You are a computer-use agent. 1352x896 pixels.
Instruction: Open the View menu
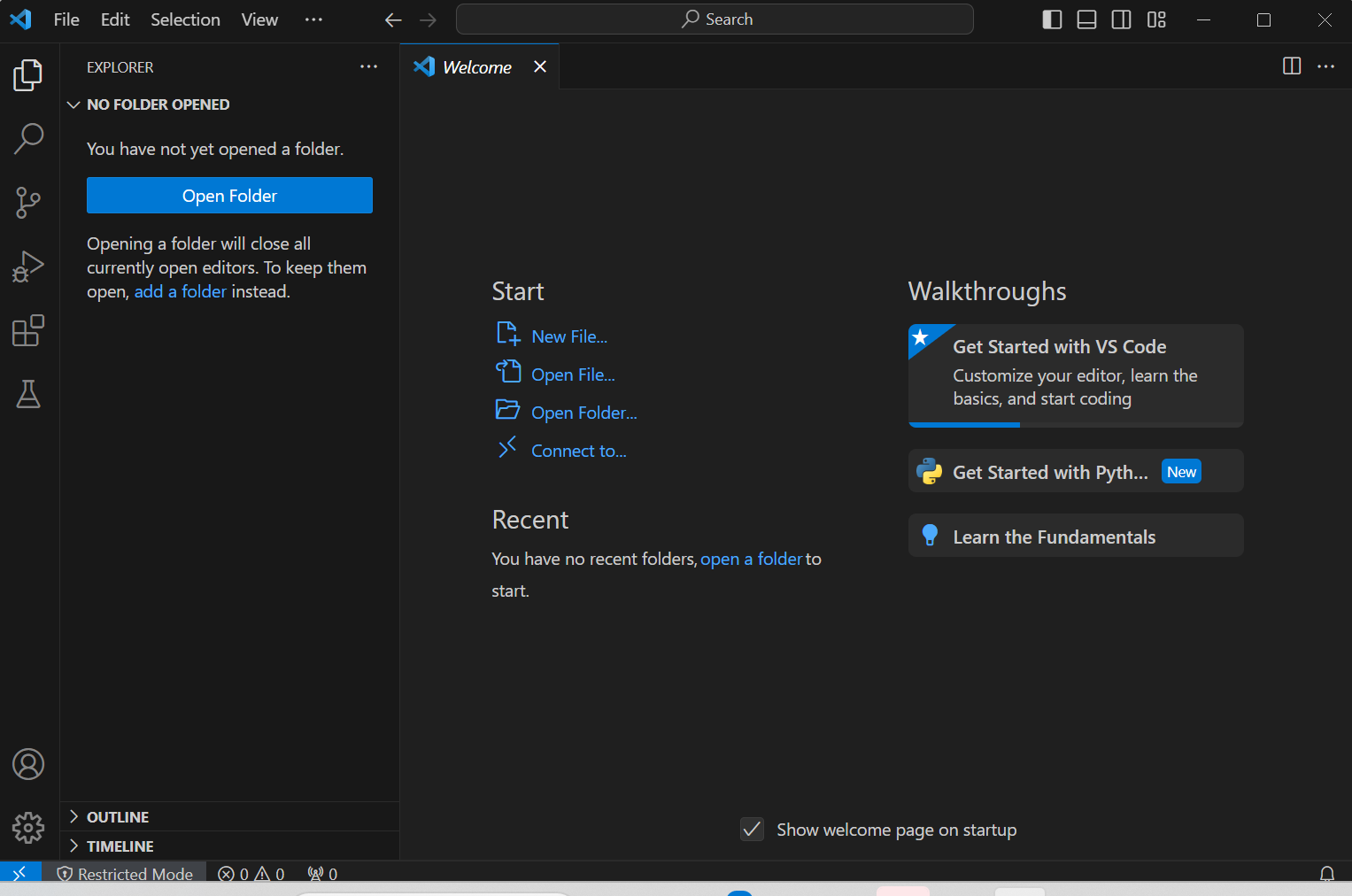[259, 19]
